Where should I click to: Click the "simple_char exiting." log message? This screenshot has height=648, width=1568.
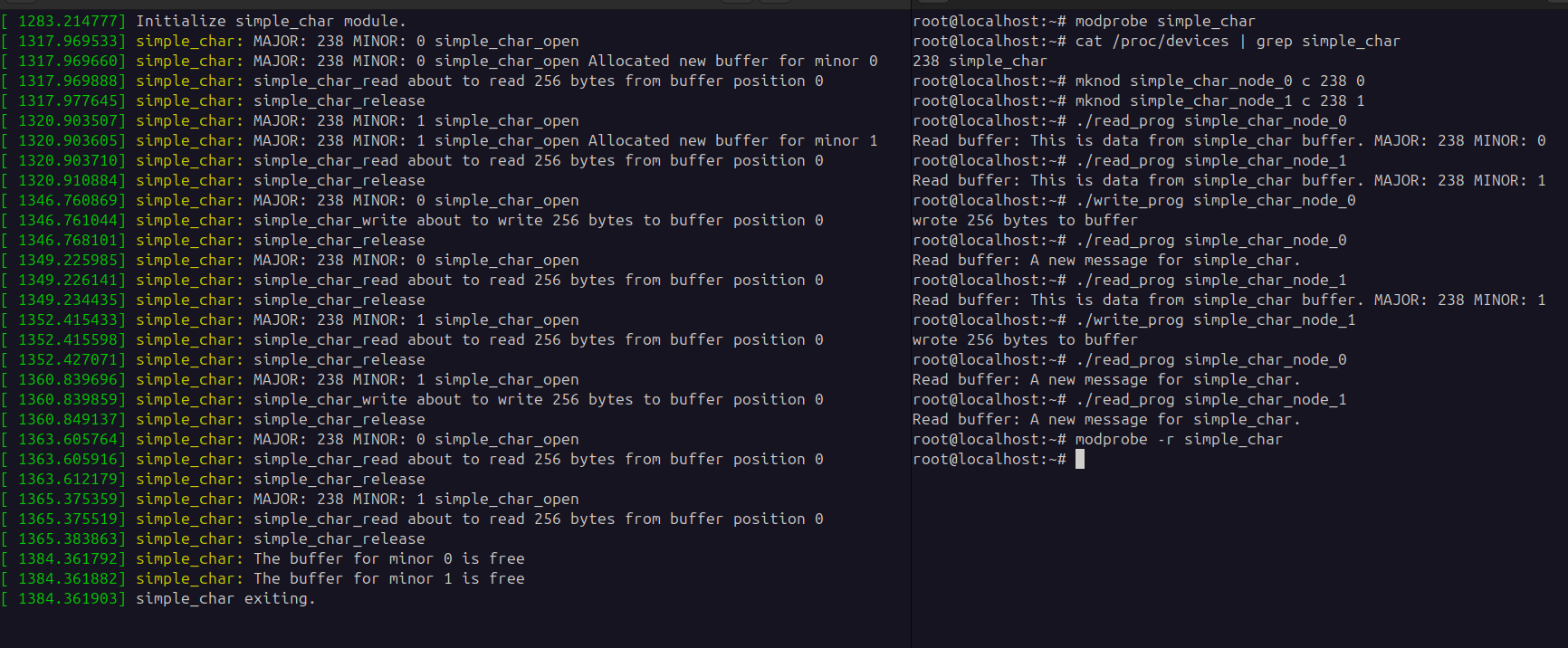[x=225, y=599]
